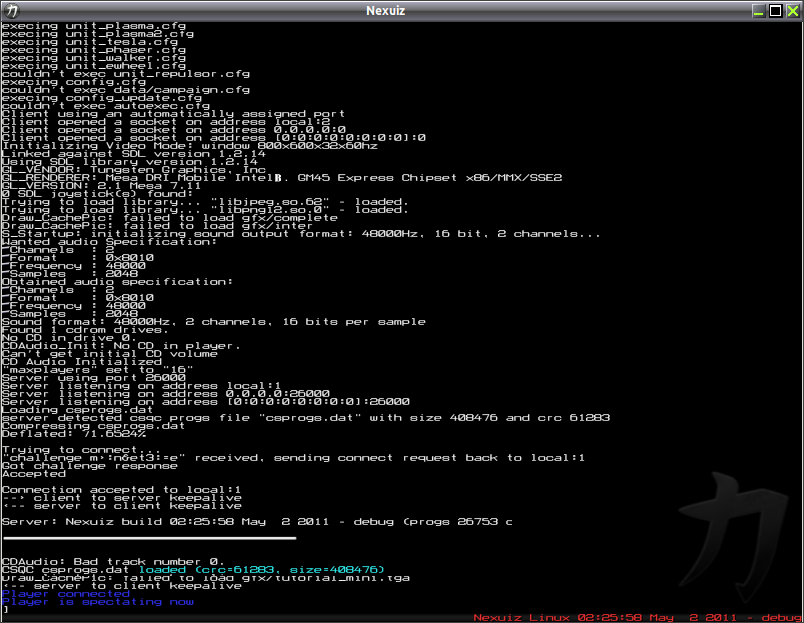Click the "No CD in drive 0." line

(69, 338)
